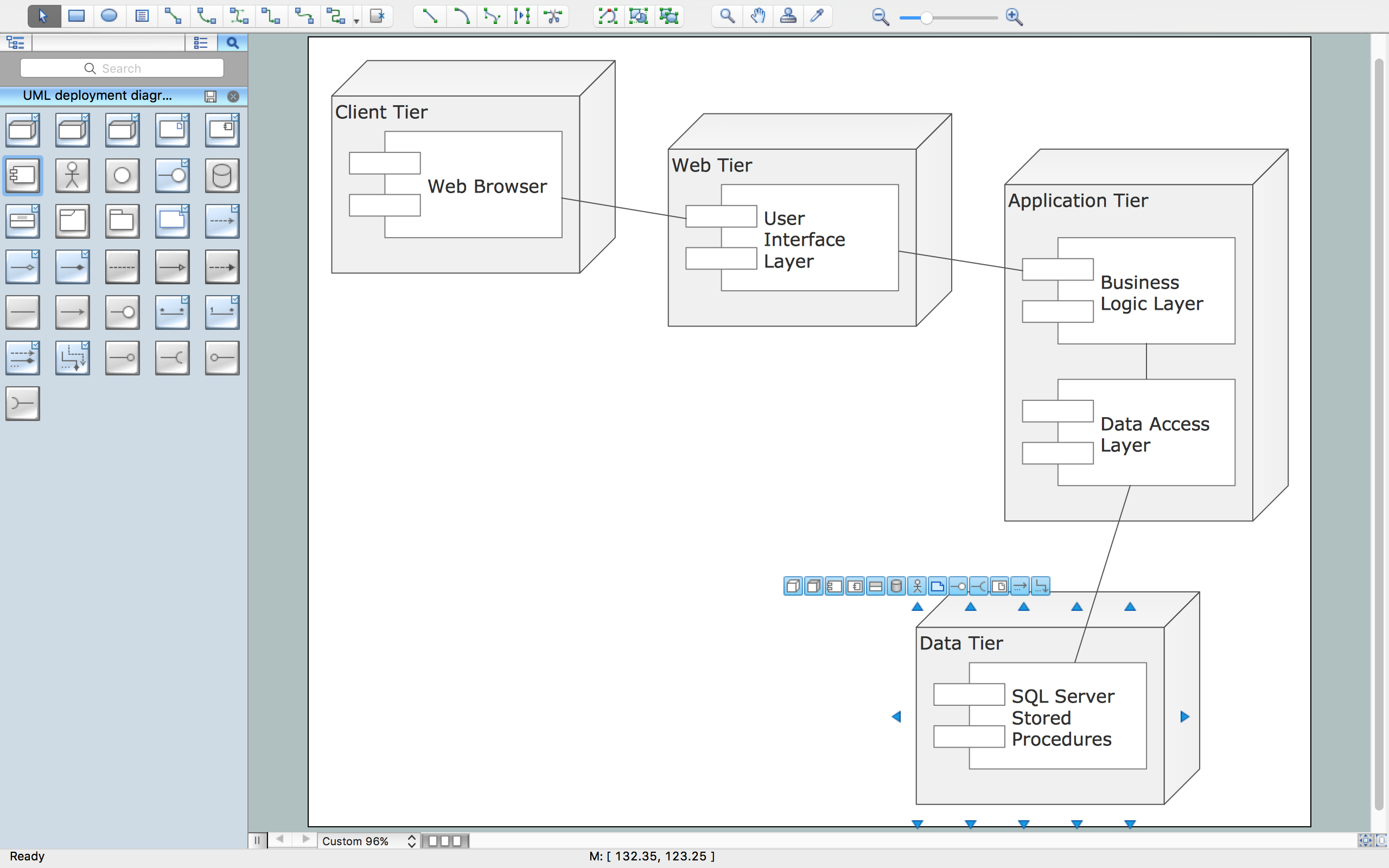Click the eyedropper color picker tool
1389x868 pixels.
[x=819, y=17]
